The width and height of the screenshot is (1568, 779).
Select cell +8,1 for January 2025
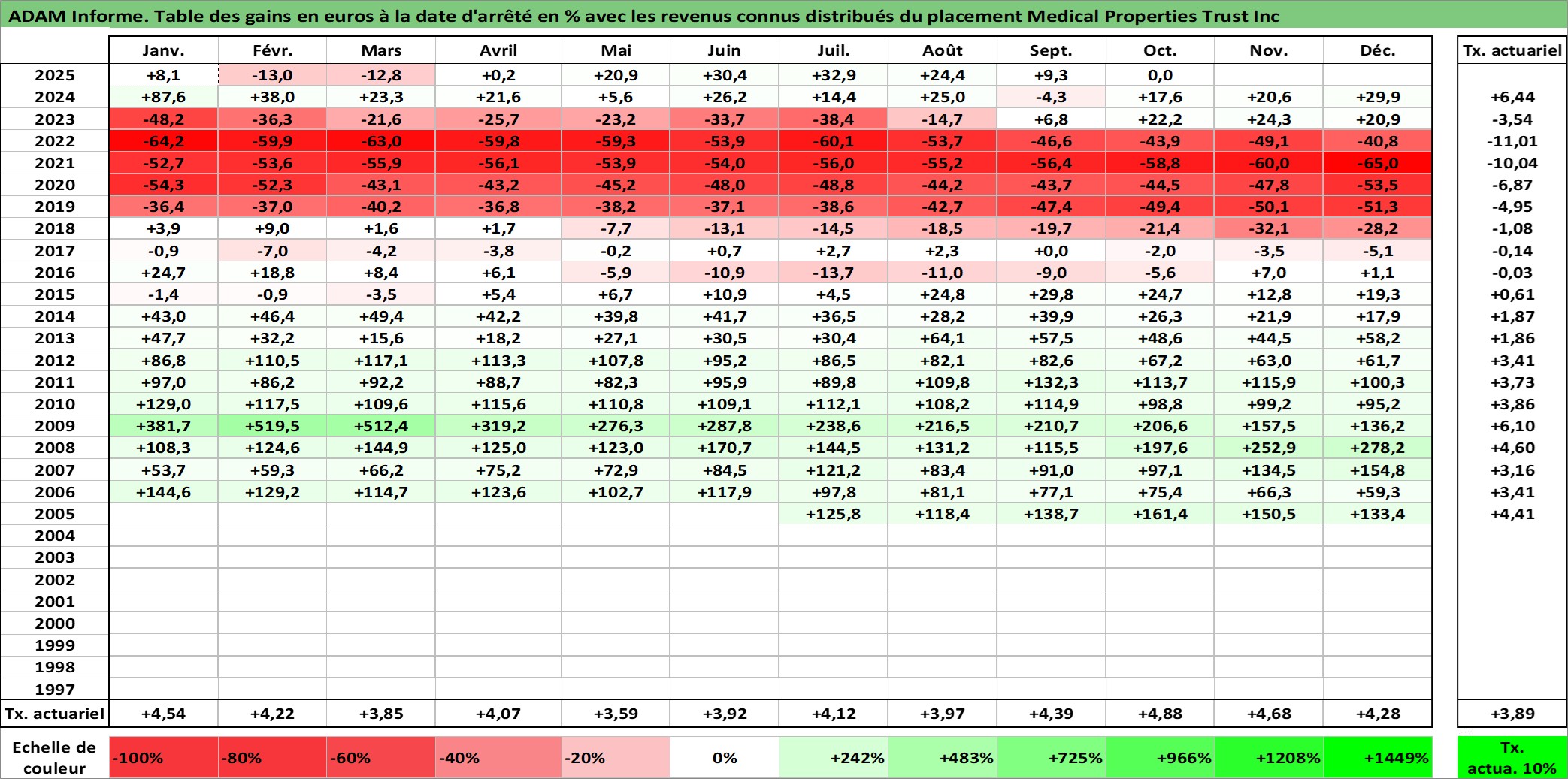point(163,75)
